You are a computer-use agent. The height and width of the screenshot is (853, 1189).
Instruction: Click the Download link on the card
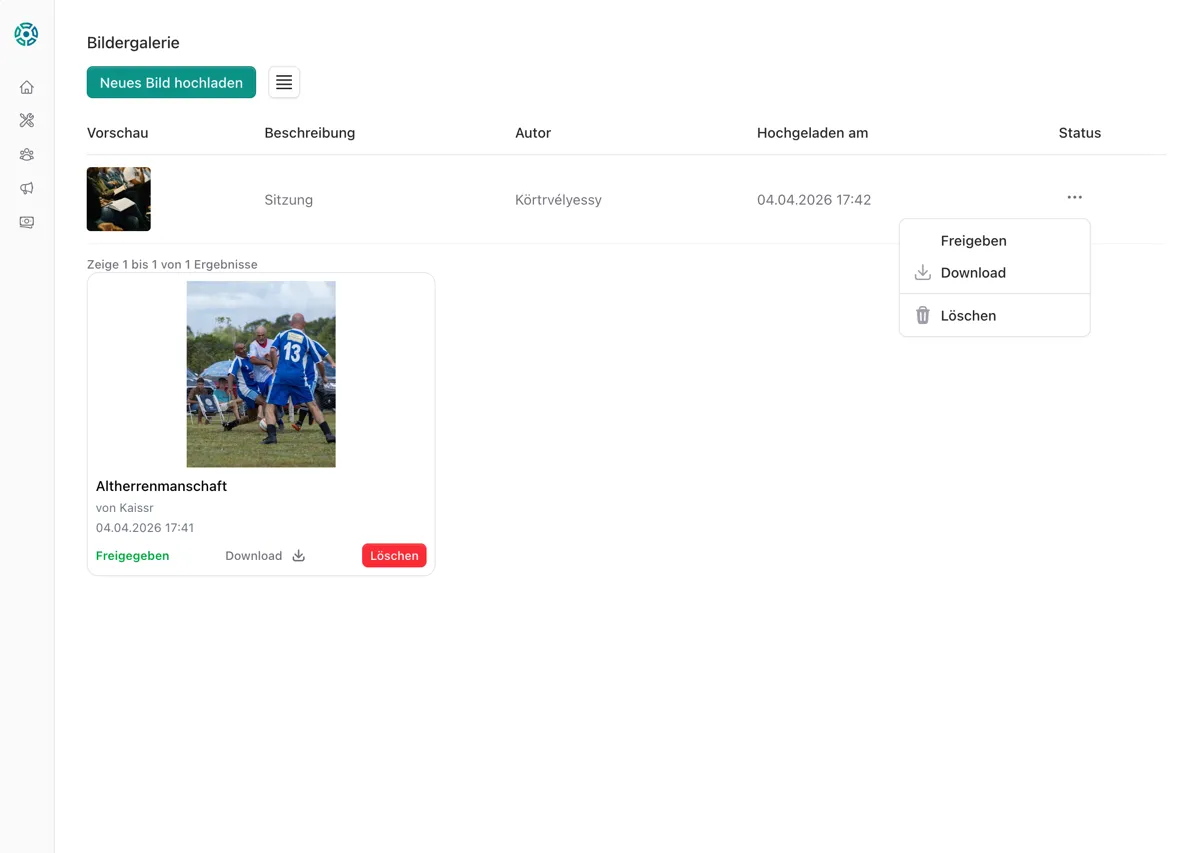(253, 556)
